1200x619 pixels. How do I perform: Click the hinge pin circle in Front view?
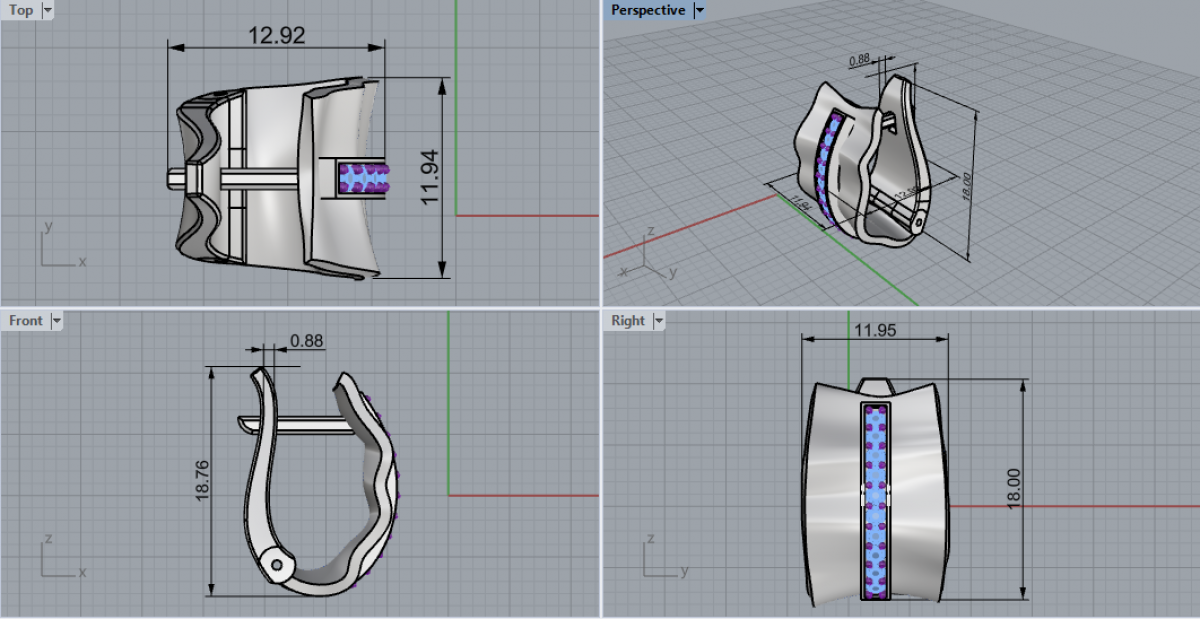point(277,565)
